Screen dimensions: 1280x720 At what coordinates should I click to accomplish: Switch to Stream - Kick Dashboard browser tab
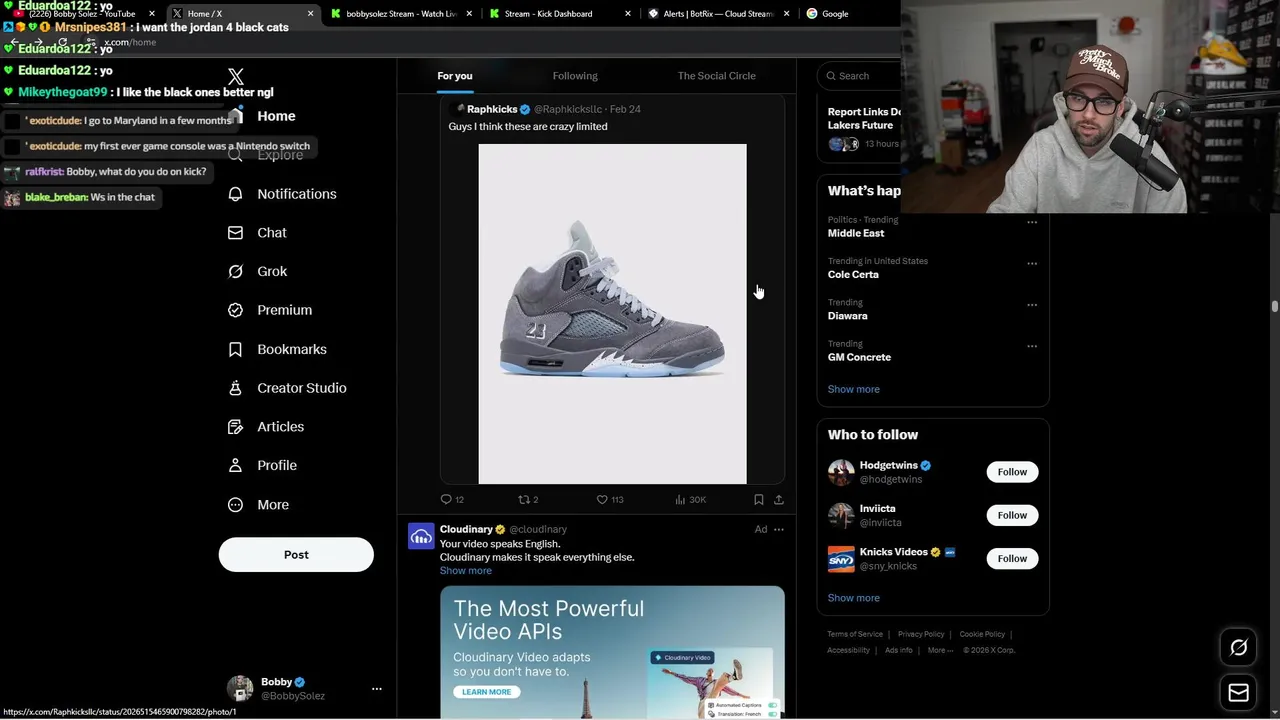560,14
